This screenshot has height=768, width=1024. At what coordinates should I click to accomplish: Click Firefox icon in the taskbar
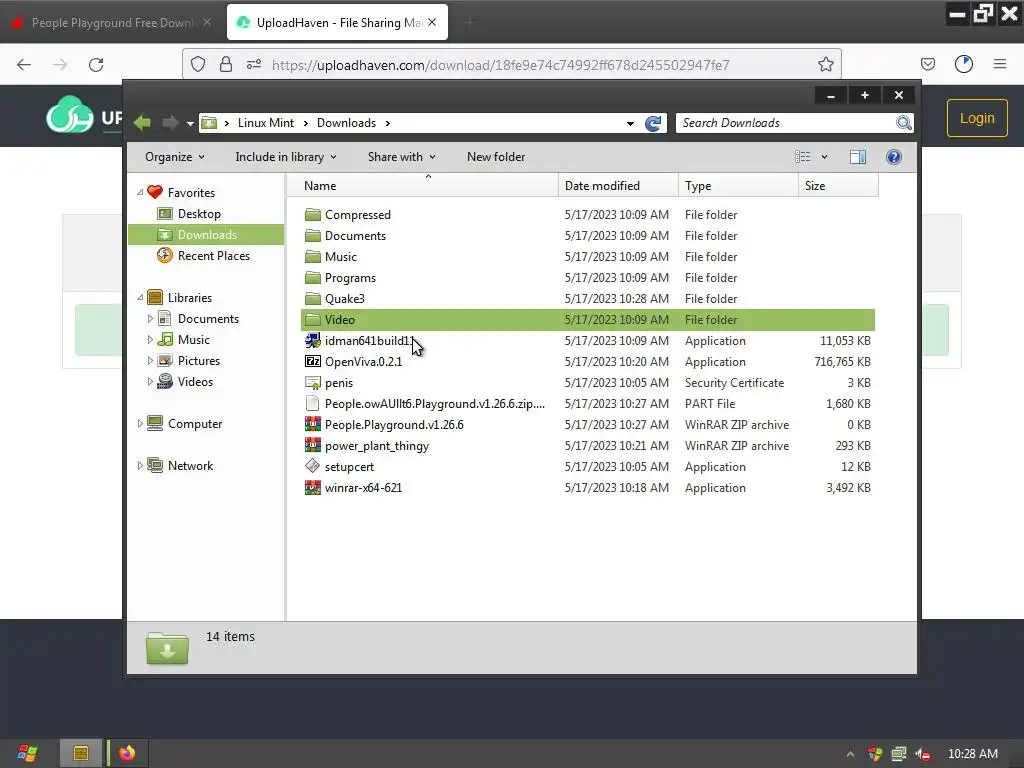point(127,753)
